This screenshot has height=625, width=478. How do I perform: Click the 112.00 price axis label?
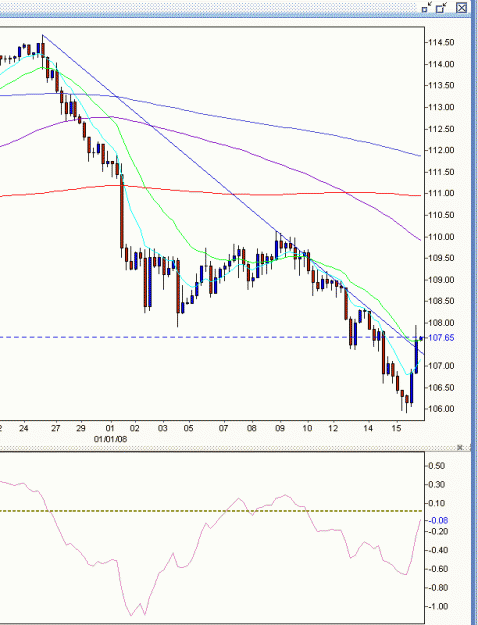click(441, 150)
